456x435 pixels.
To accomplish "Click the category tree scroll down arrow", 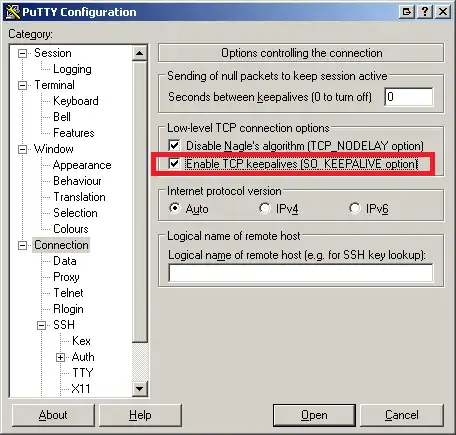I will 140,388.
